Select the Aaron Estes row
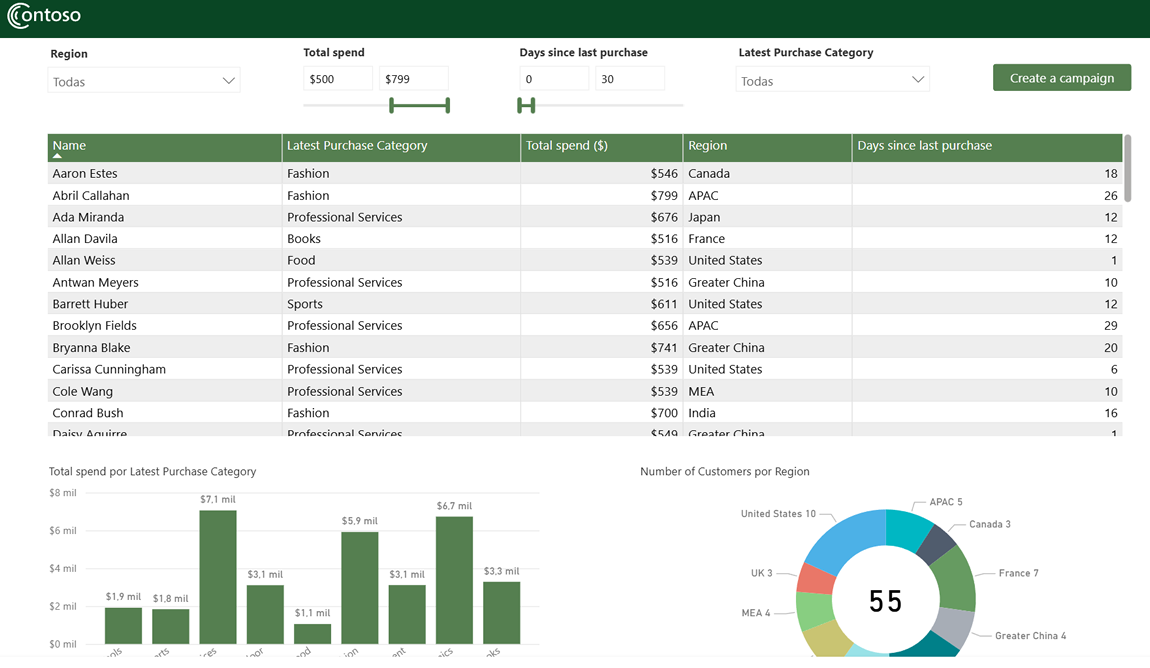This screenshot has height=668, width=1150. click(85, 174)
